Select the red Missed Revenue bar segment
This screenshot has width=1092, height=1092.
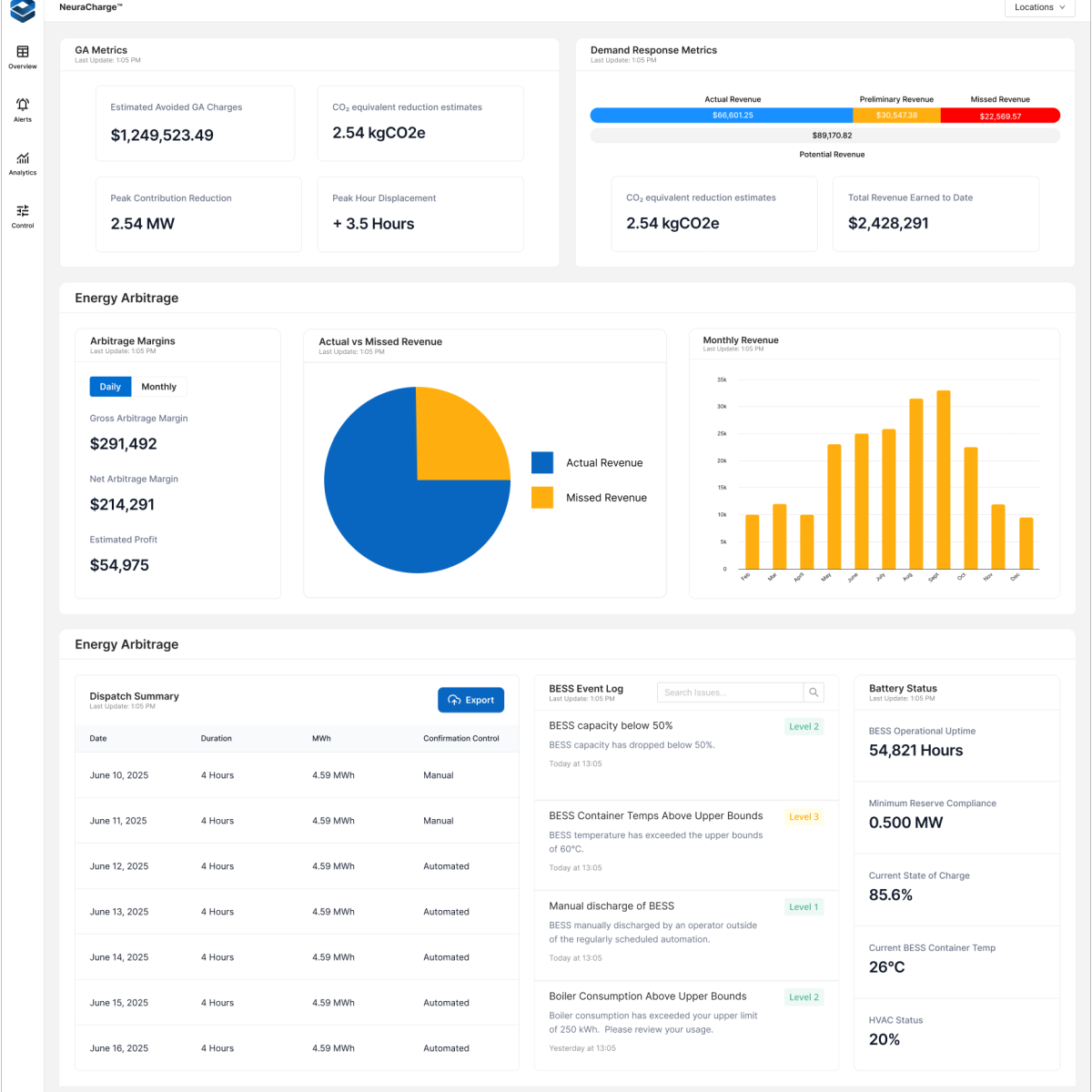tap(999, 116)
